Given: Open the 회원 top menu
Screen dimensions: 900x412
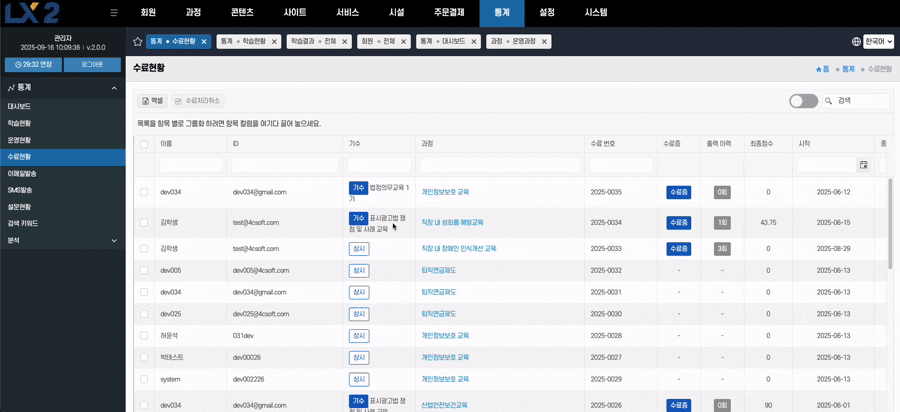Looking at the screenshot, I should pyautogui.click(x=148, y=13).
